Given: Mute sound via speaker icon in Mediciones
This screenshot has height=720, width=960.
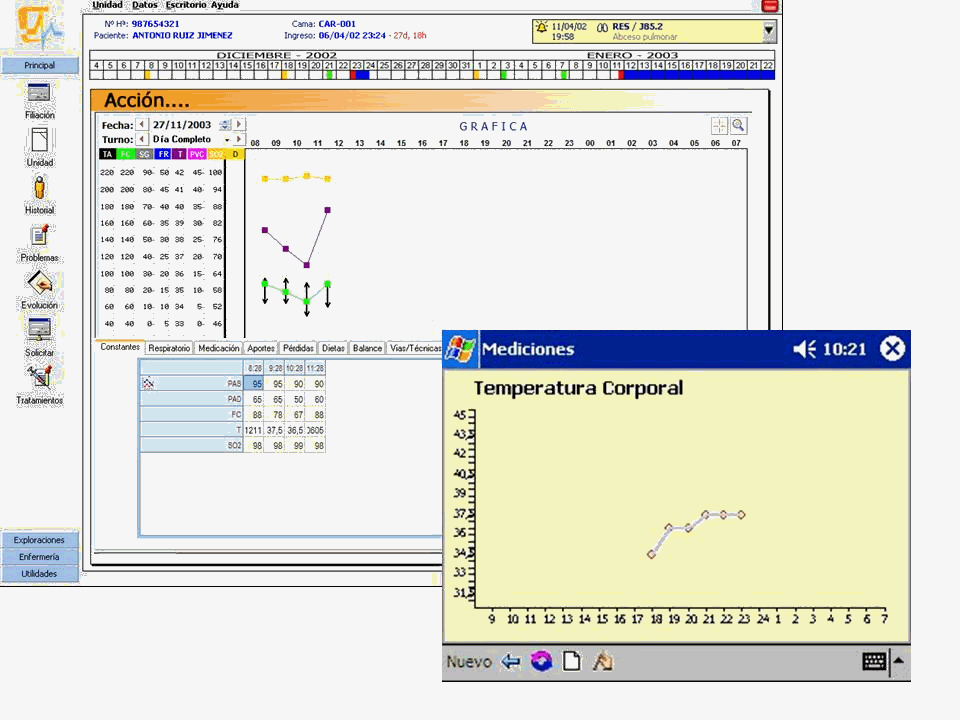Looking at the screenshot, I should coord(804,349).
